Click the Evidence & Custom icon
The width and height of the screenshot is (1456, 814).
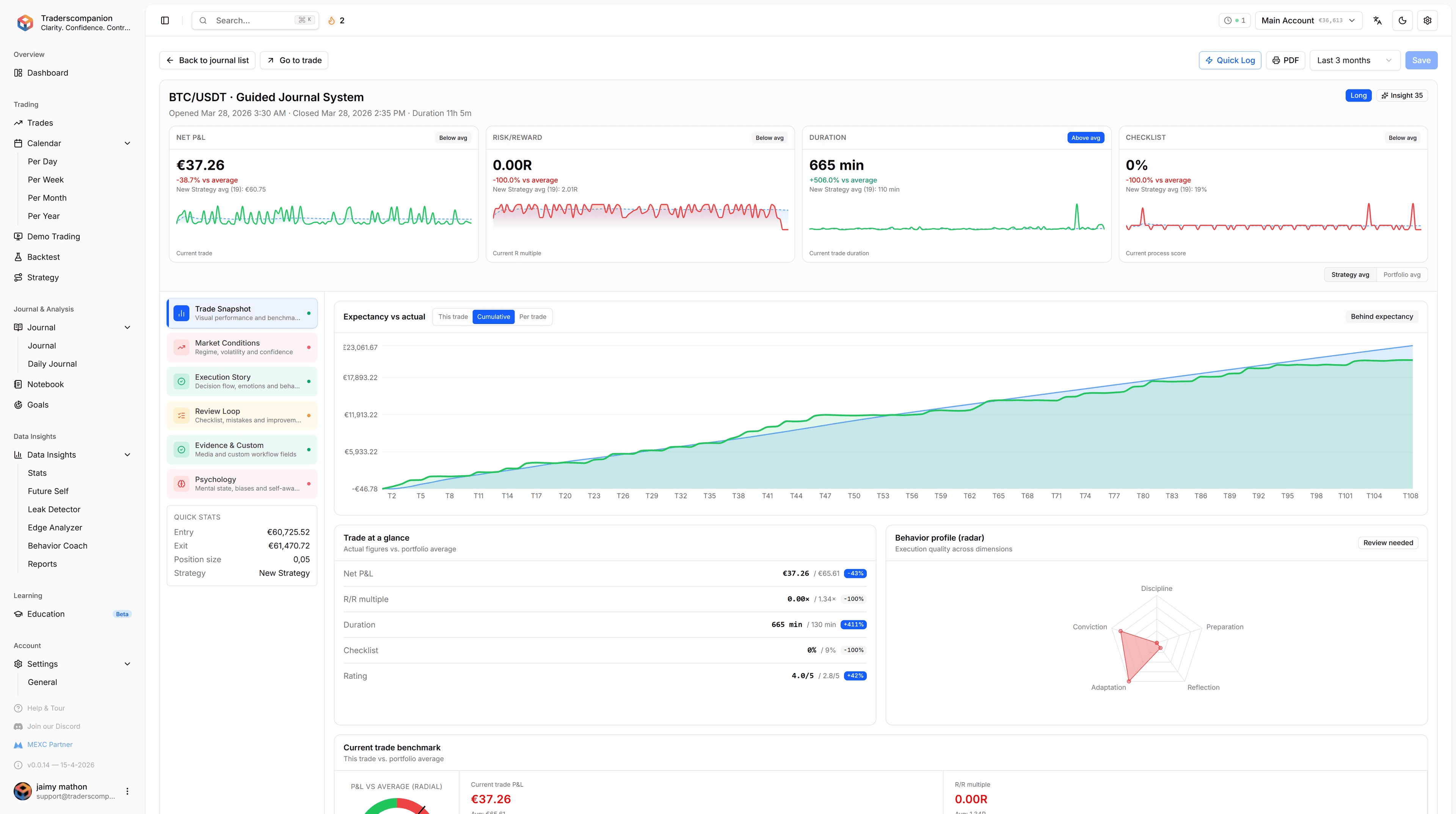coord(182,450)
